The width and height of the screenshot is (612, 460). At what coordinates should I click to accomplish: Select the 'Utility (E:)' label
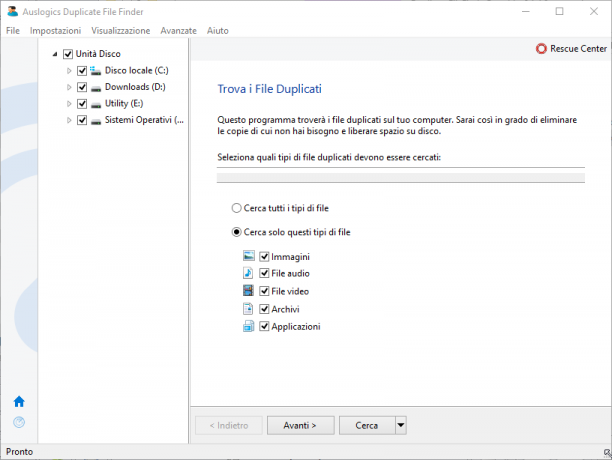[124, 104]
